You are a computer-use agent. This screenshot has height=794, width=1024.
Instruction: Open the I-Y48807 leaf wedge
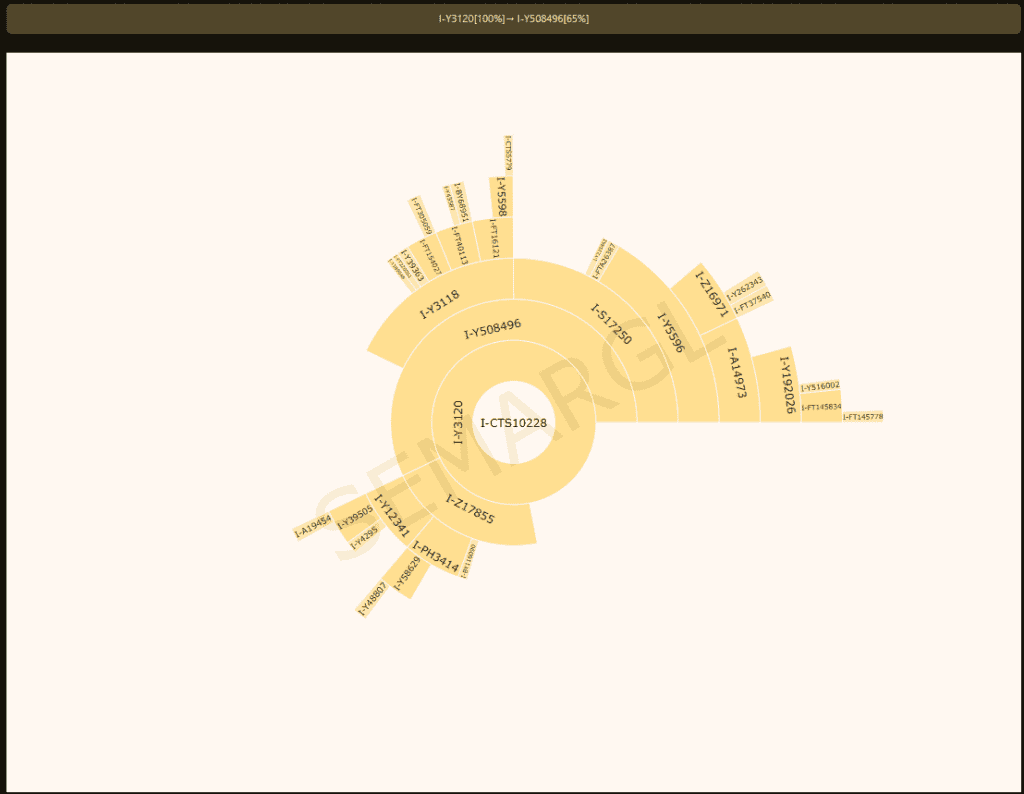coord(373,598)
